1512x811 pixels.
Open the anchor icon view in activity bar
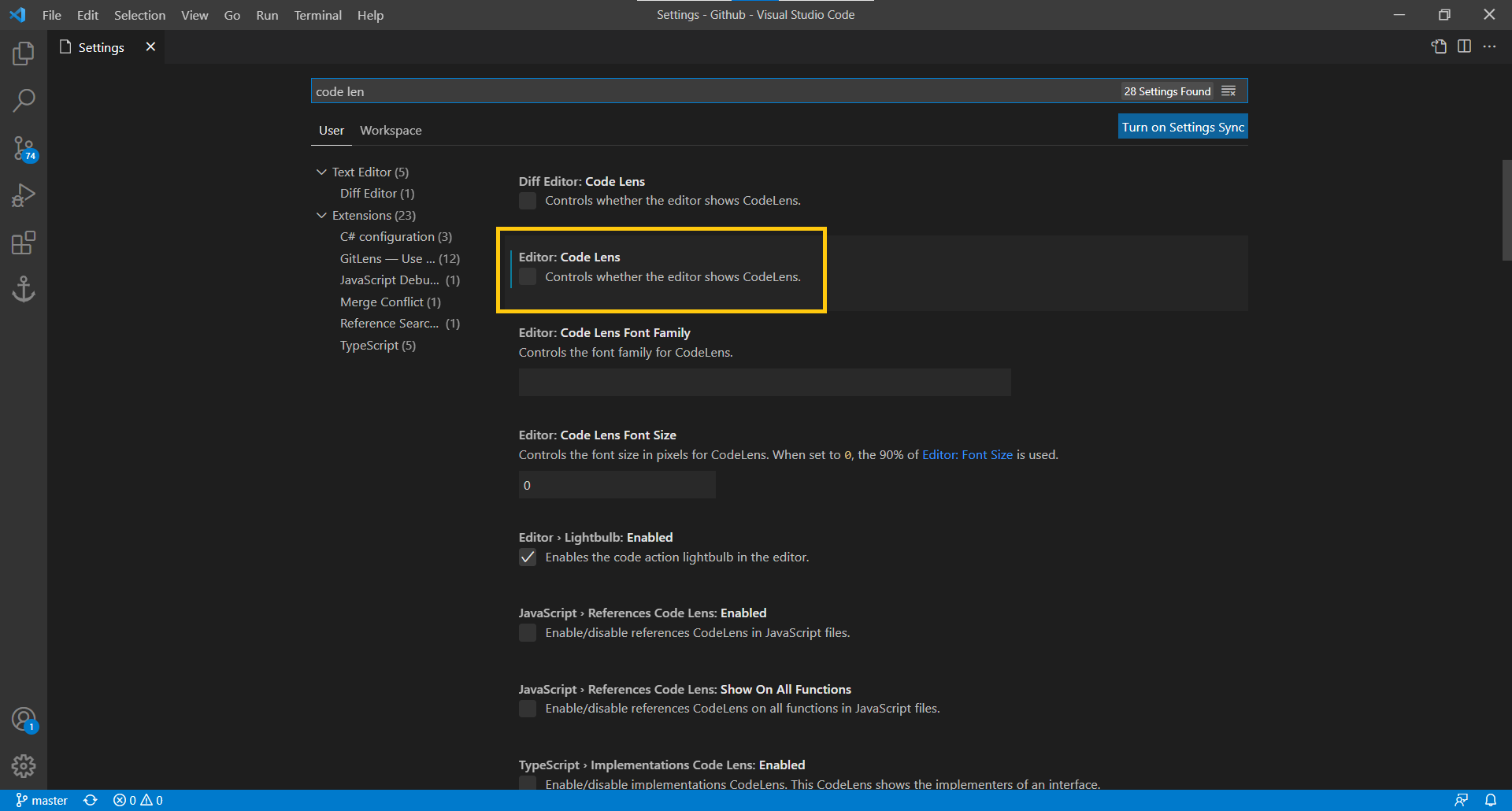[x=24, y=289]
